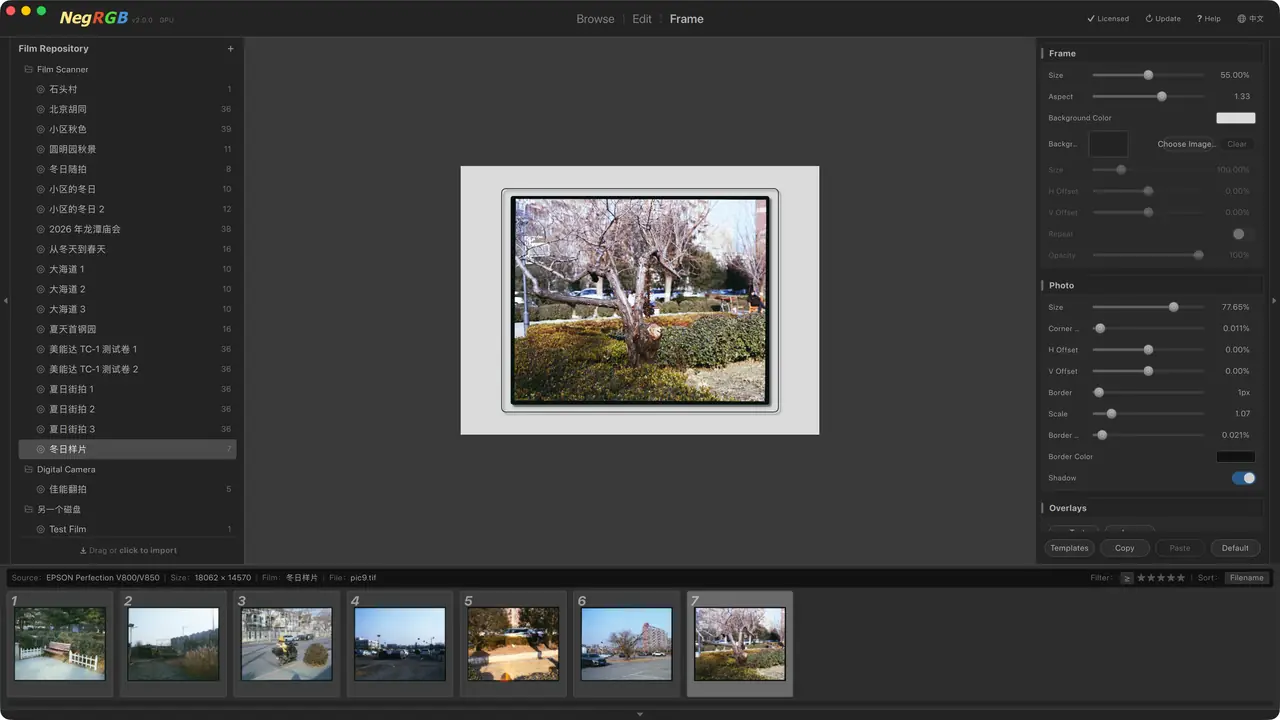This screenshot has height=720, width=1280.
Task: Click the film icon beside 圆明园秋景
Action: pos(41,149)
